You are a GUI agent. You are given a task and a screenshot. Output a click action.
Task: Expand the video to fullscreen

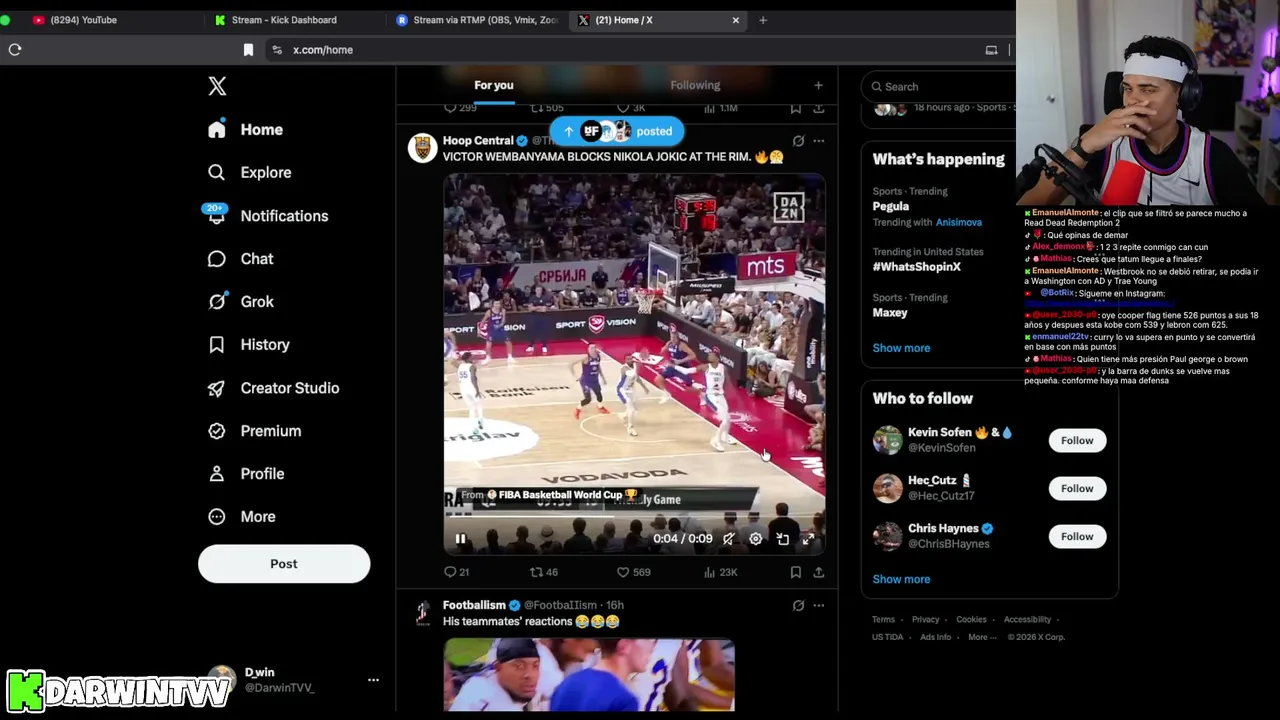click(x=808, y=539)
